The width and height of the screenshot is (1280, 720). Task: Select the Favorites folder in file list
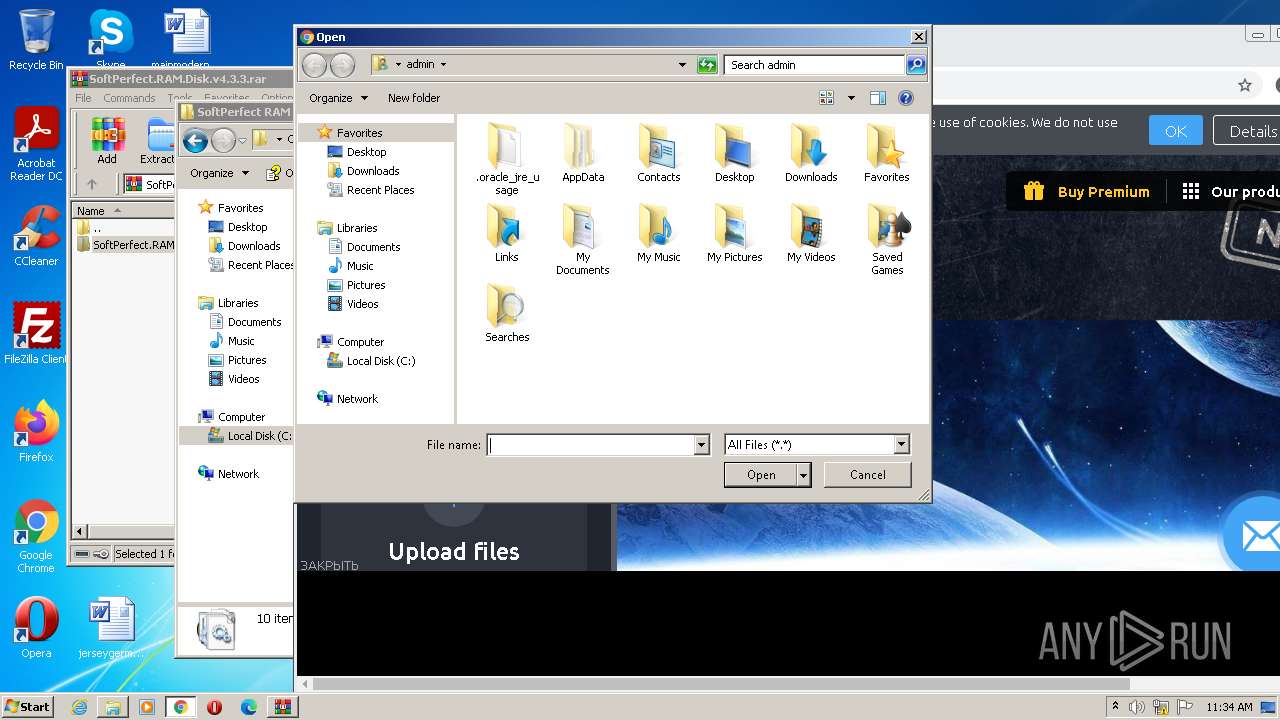[886, 153]
